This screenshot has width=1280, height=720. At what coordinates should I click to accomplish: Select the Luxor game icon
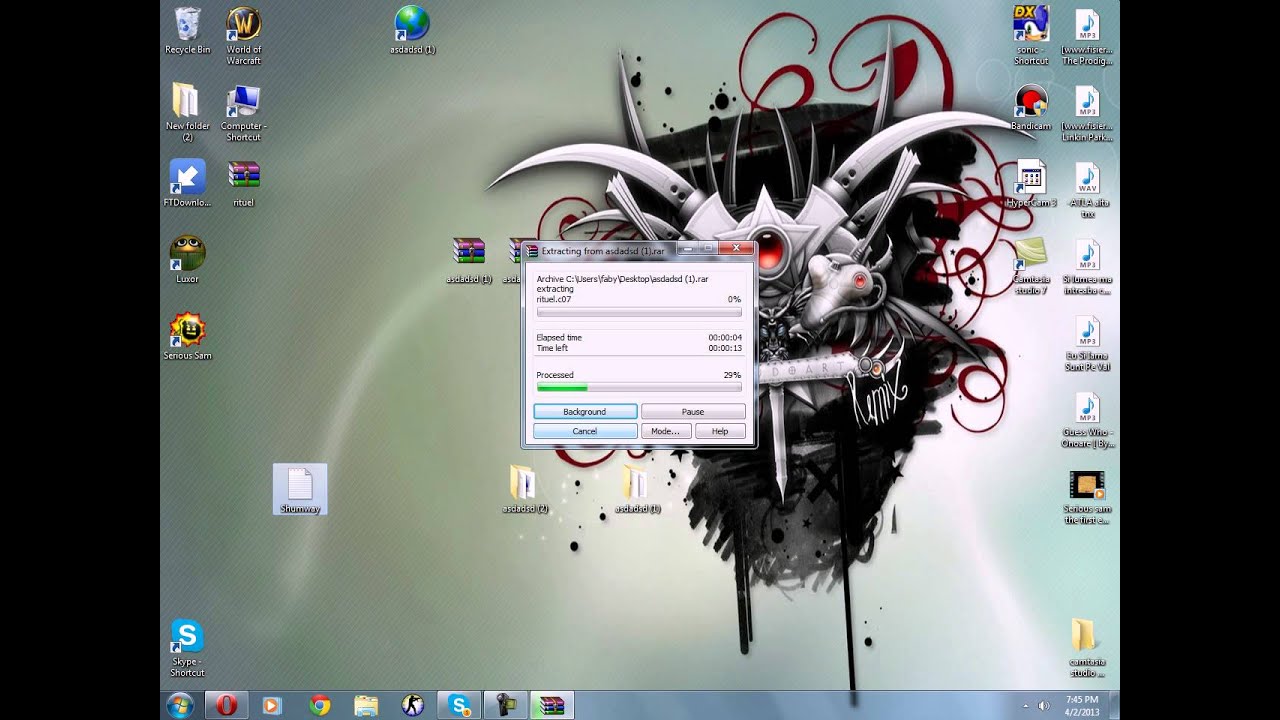(x=187, y=259)
